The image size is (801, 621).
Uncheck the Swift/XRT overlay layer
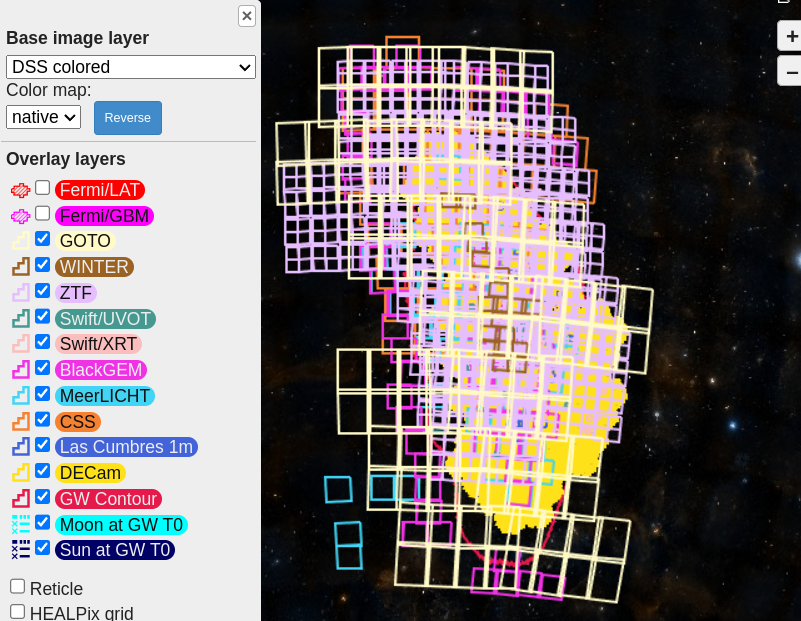point(42,342)
